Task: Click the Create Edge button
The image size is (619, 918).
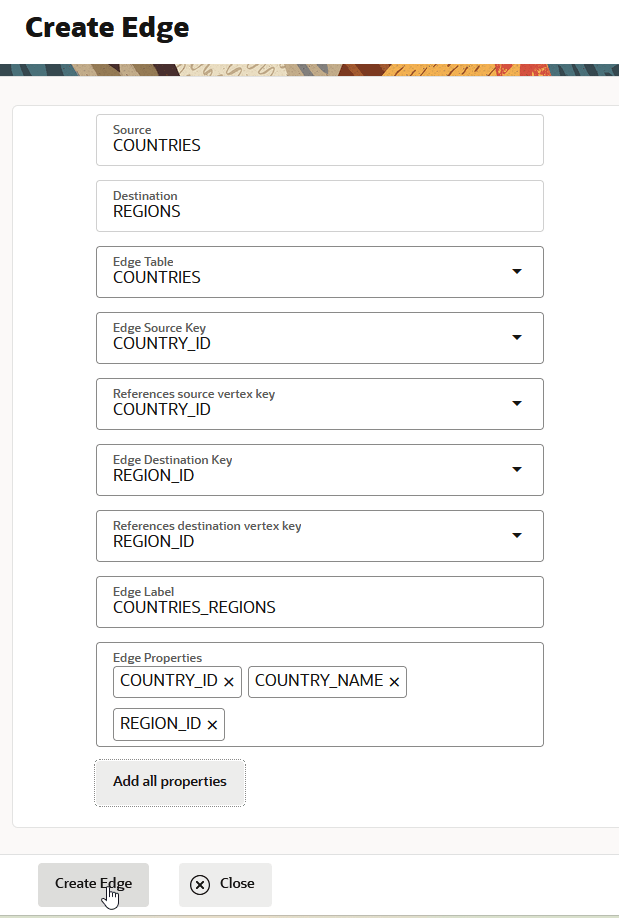Action: tap(93, 884)
